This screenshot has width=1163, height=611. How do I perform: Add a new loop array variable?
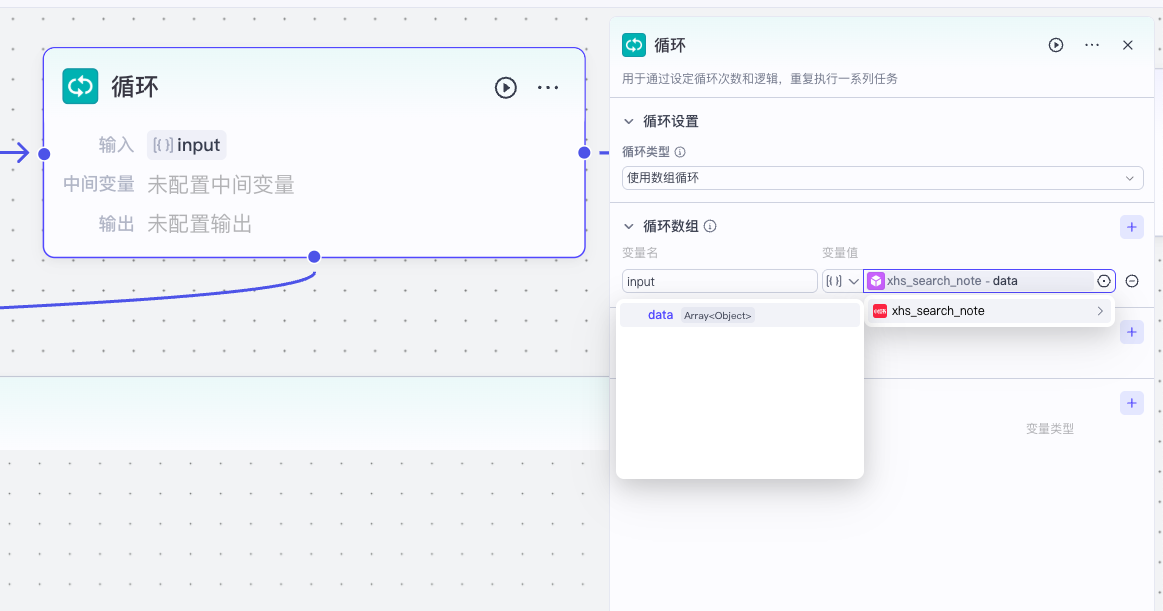[1131, 227]
